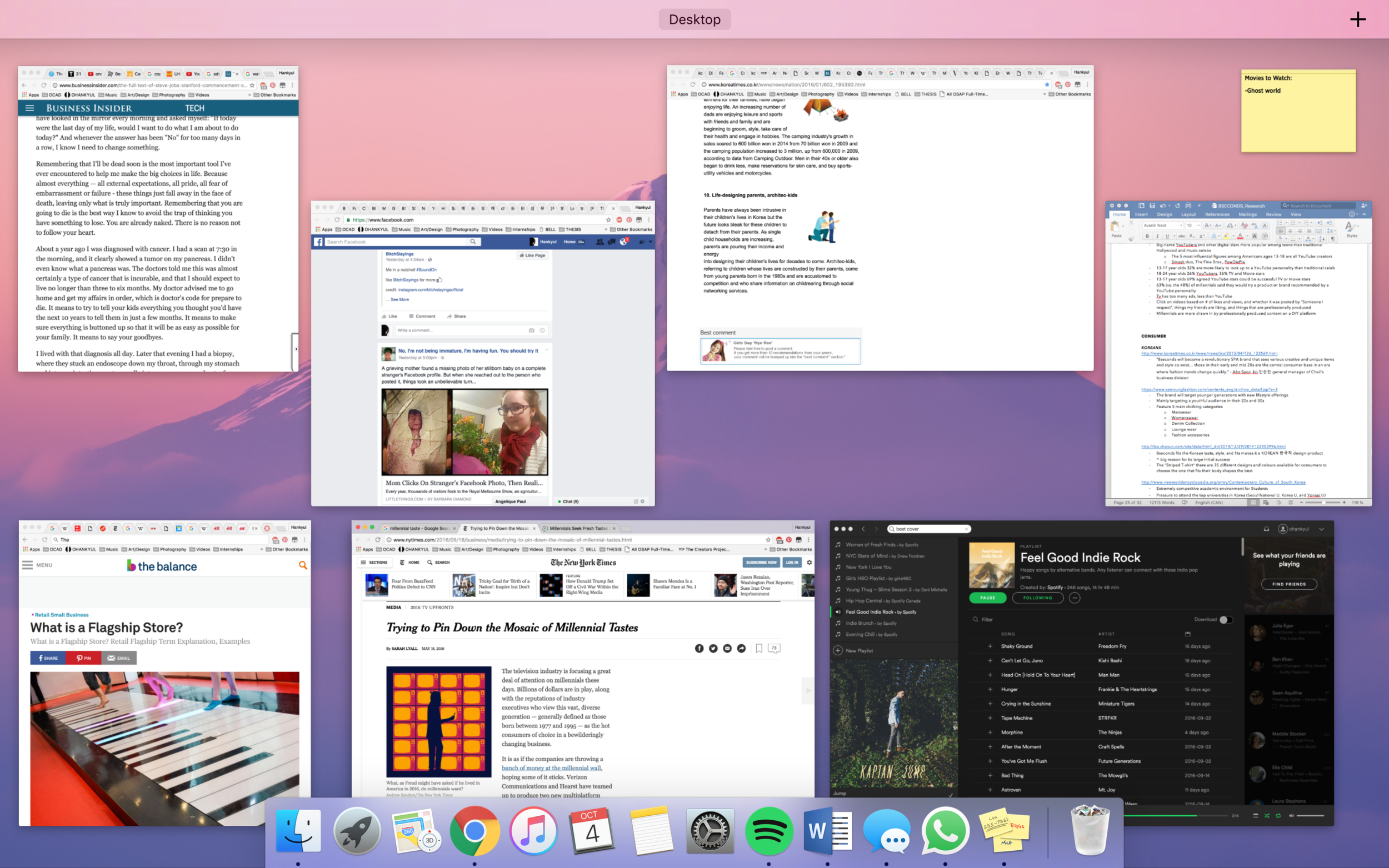Toggle Underline in Word ribbon

click(x=1167, y=236)
